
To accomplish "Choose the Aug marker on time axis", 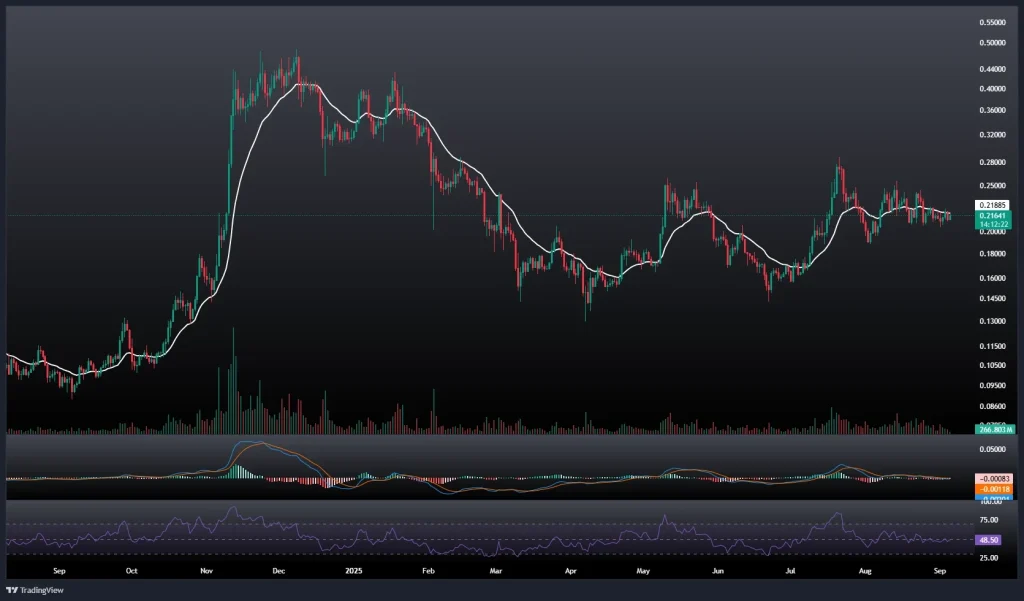I will (865, 571).
